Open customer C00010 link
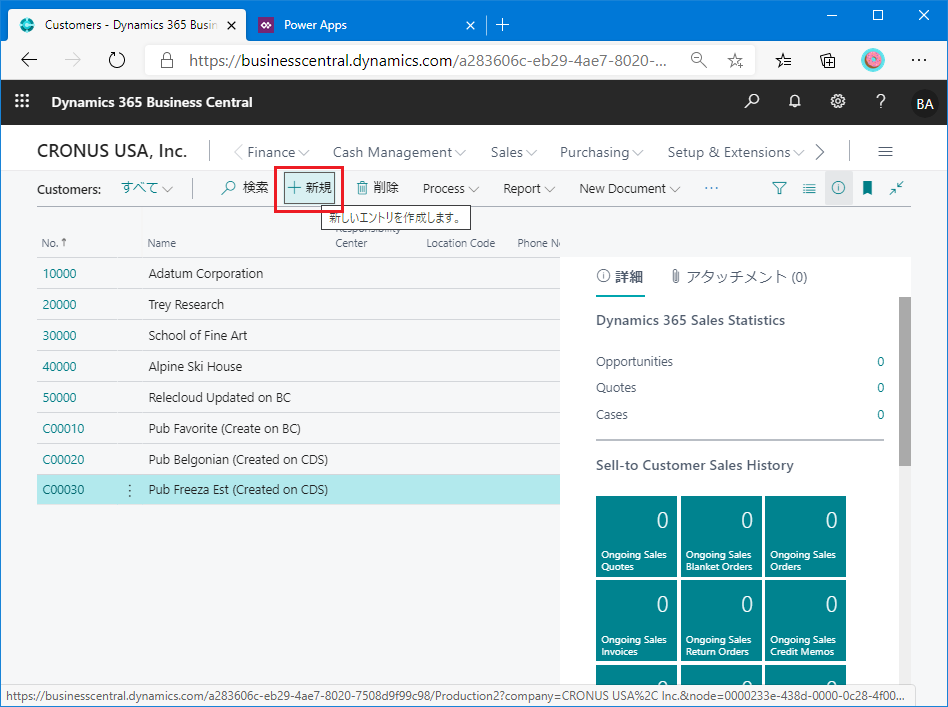The image size is (948, 707). pos(63,428)
